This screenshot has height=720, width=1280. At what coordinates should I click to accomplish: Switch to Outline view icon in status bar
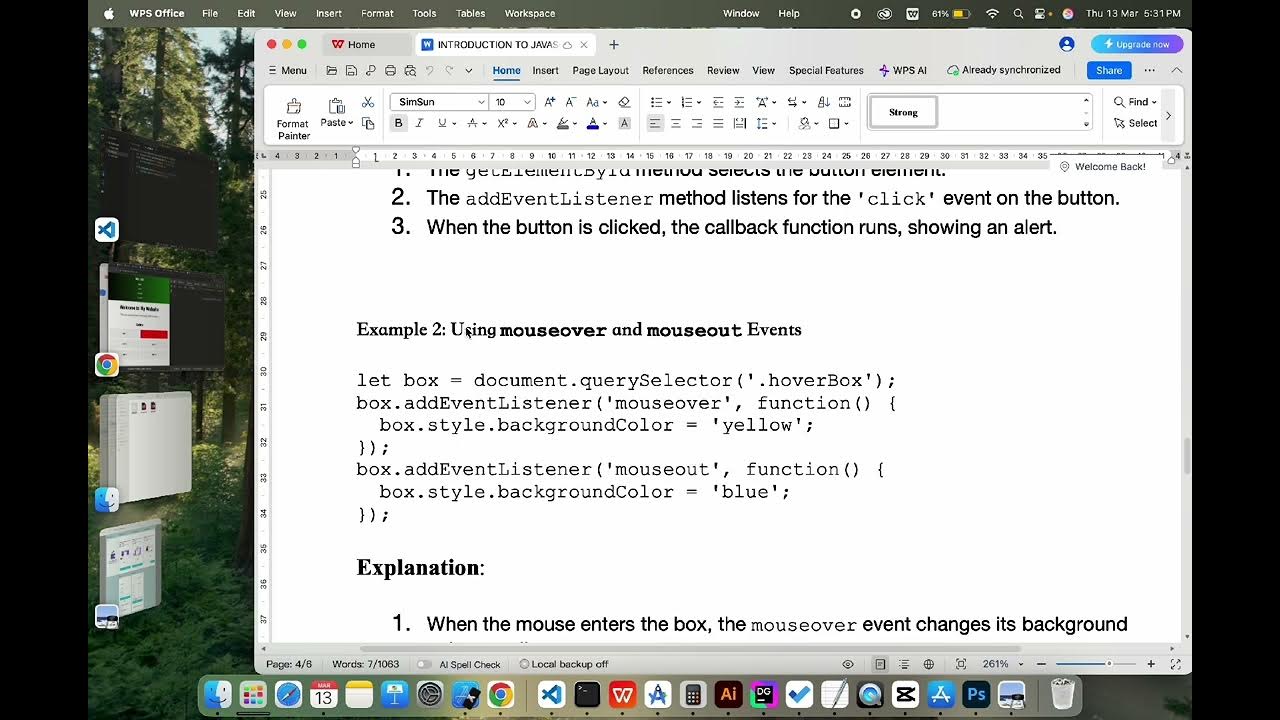coord(905,664)
